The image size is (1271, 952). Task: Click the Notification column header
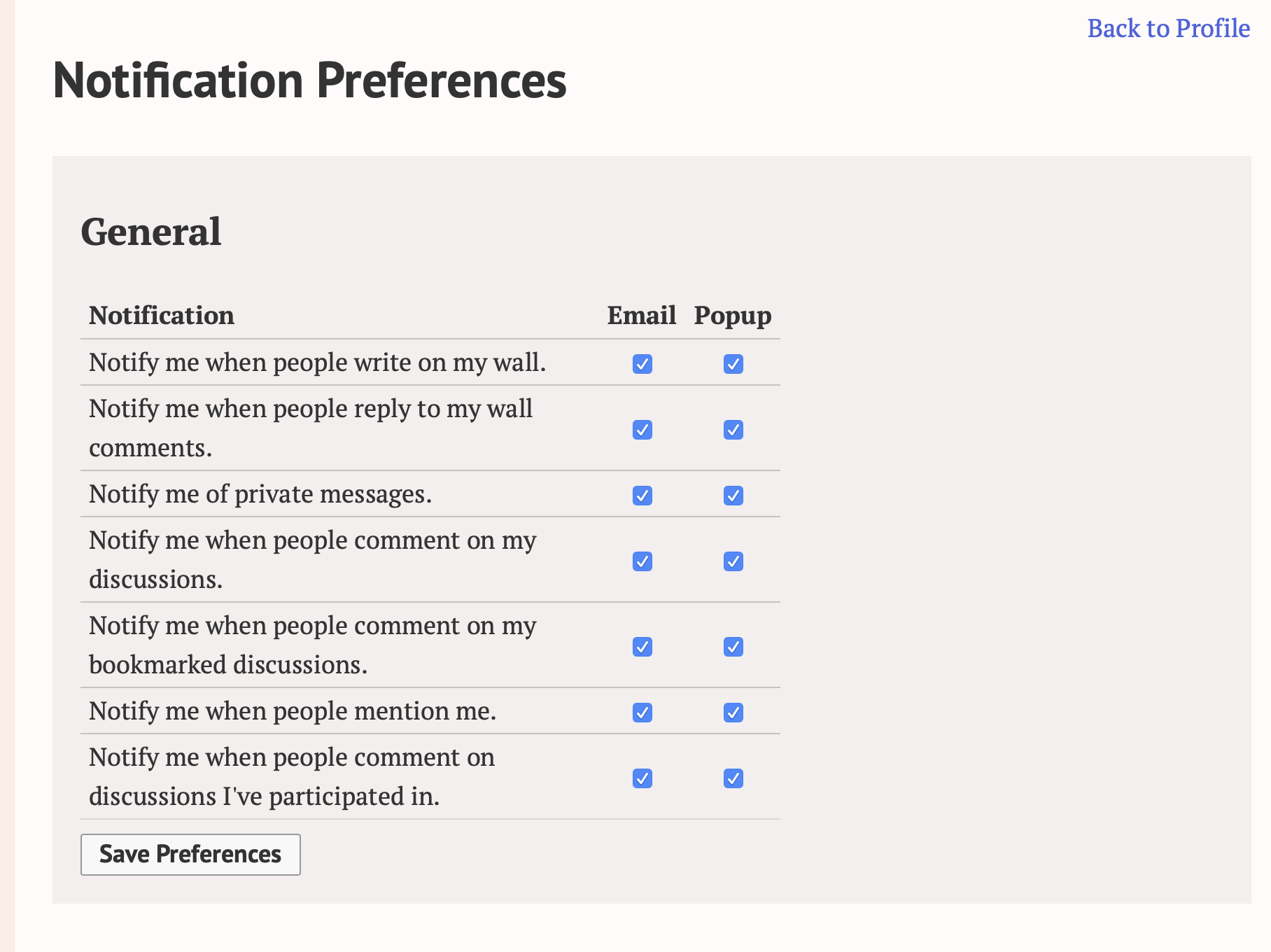[162, 315]
